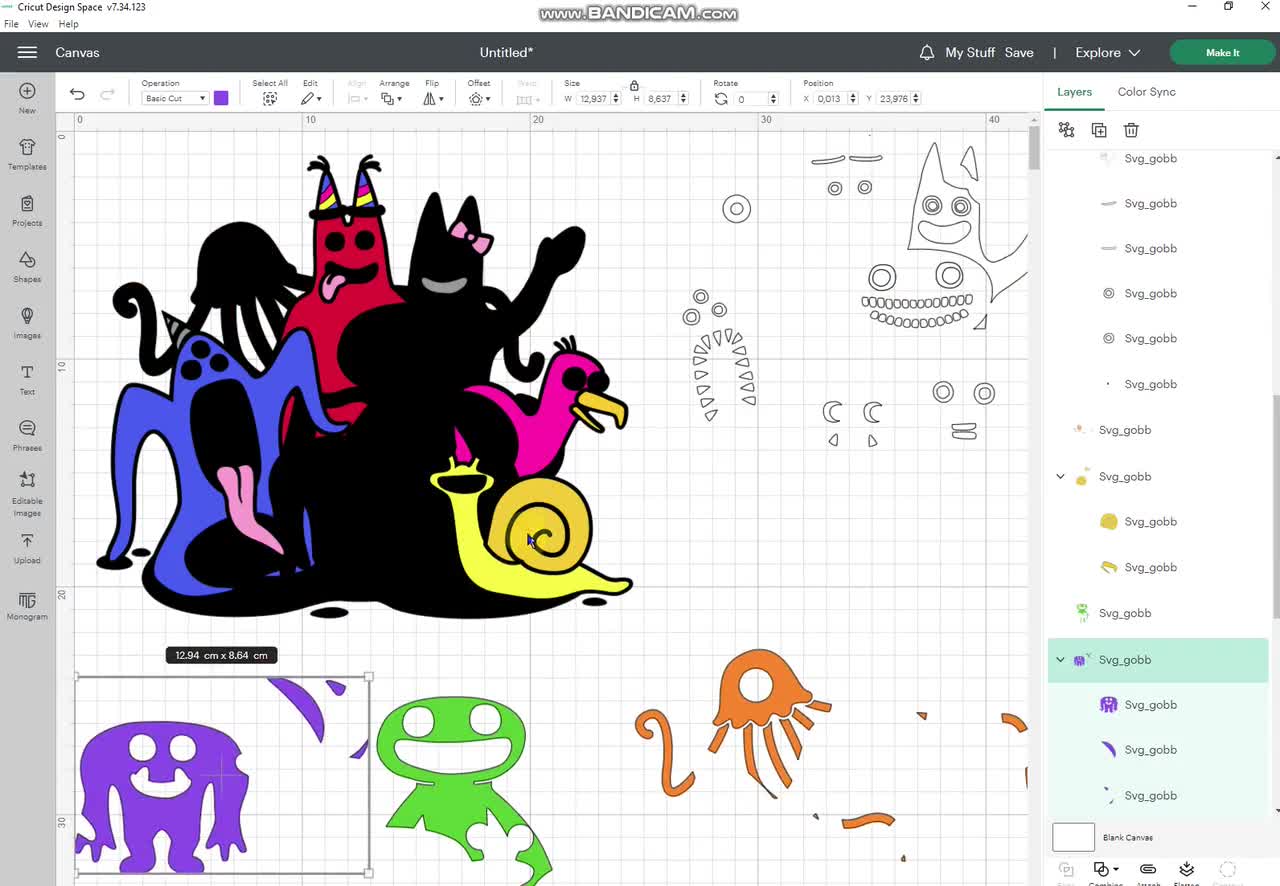
Task: Open the Offset dropdown
Action: point(479,98)
